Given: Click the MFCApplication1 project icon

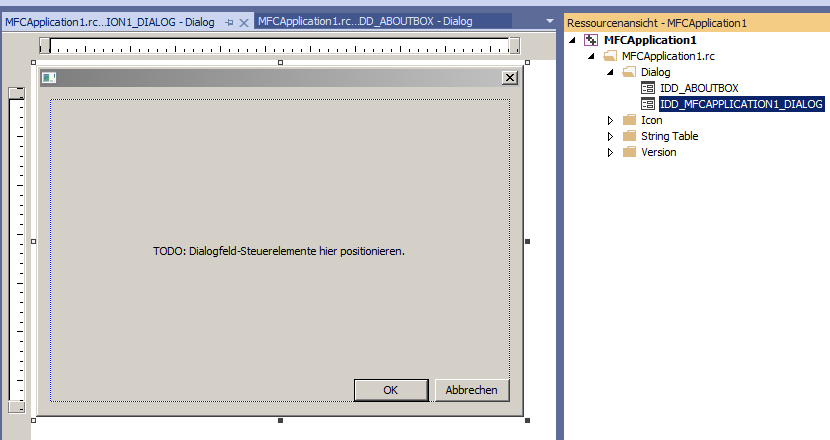Looking at the screenshot, I should coord(591,40).
